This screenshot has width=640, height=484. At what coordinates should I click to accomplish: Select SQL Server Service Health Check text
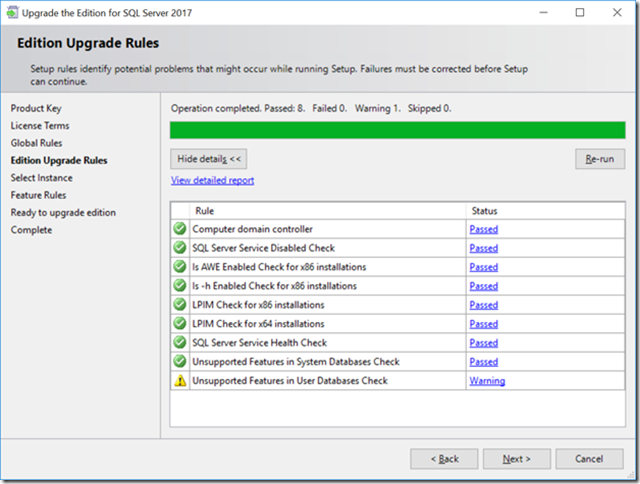tap(260, 343)
